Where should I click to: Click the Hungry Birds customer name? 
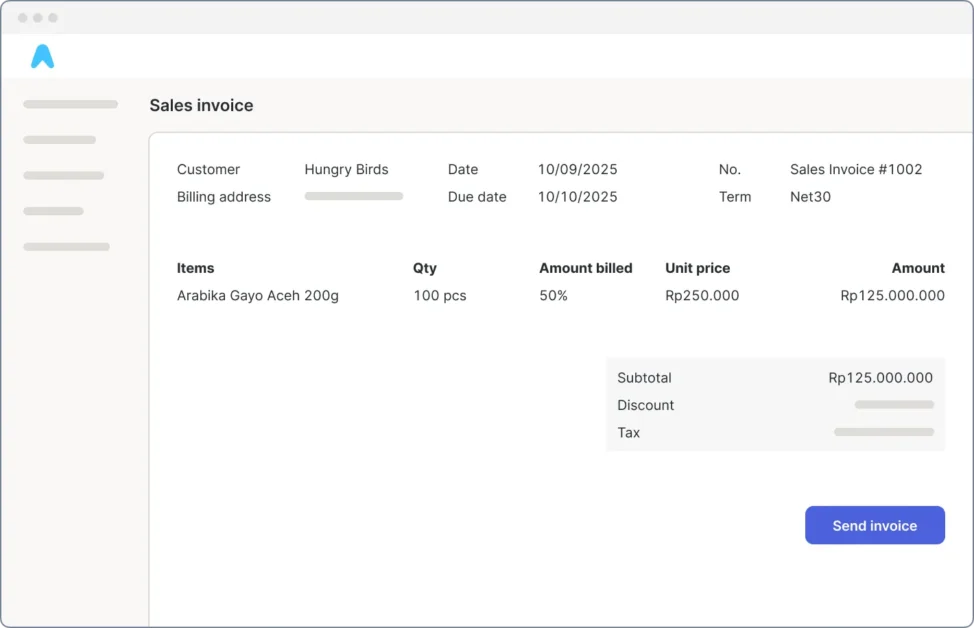click(x=346, y=169)
